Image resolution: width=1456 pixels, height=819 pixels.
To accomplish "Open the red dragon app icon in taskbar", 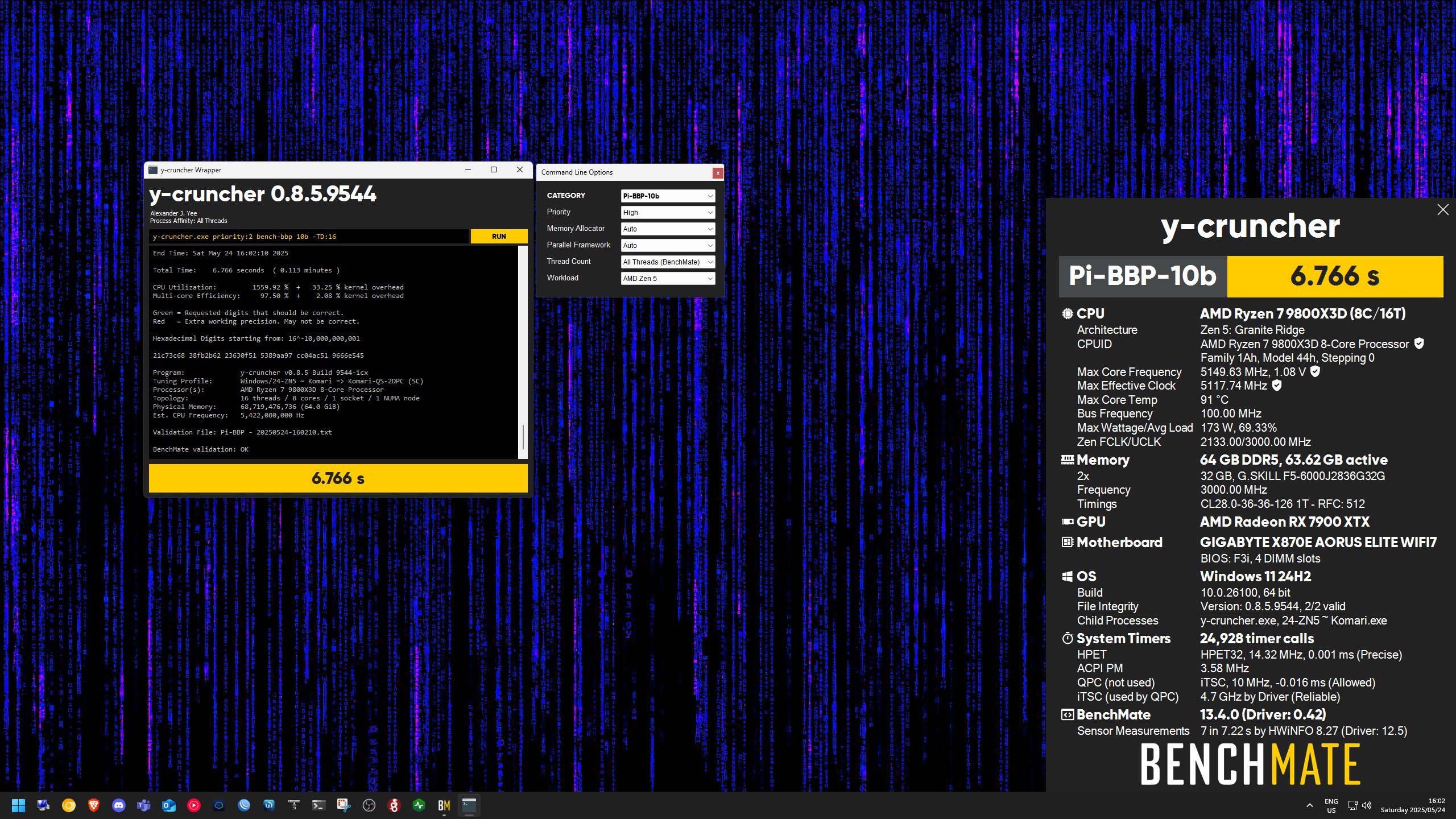I will tap(394, 805).
